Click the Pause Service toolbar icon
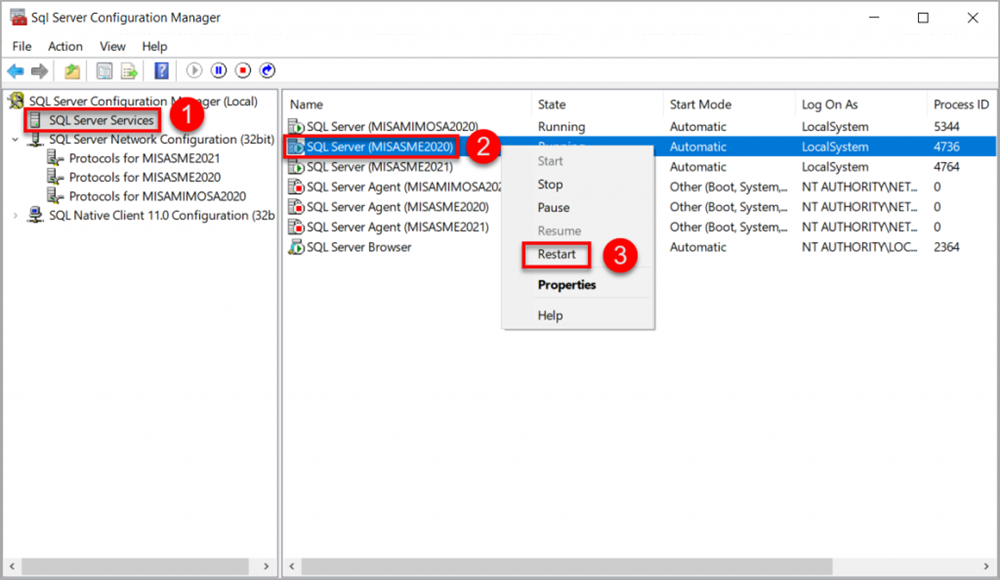 click(218, 71)
